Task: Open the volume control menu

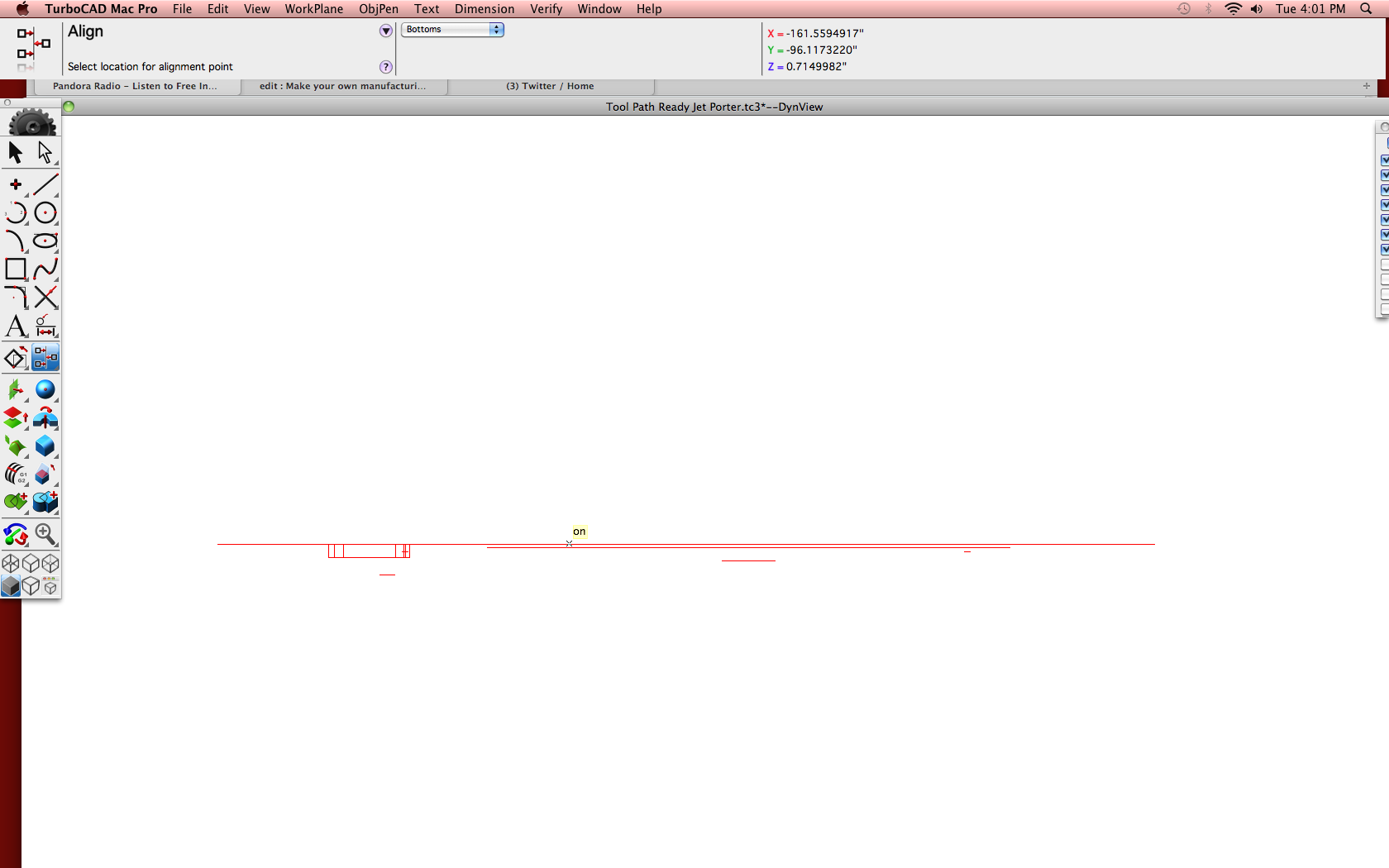Action: click(x=1257, y=9)
